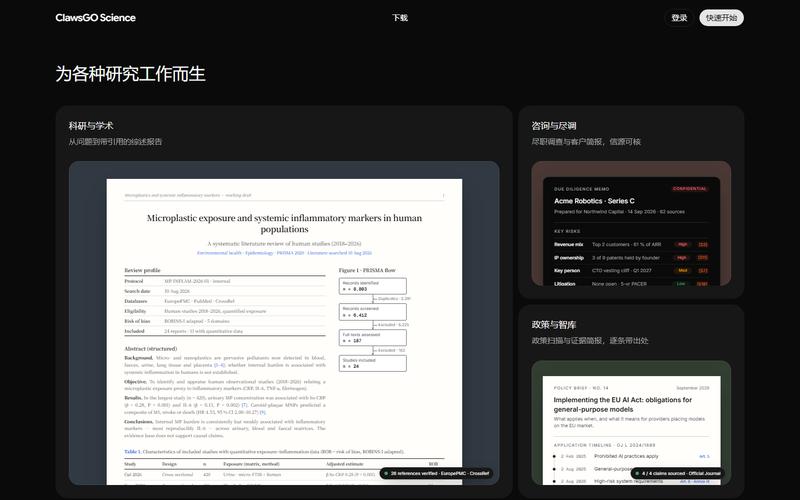Image resolution: width=800 pixels, height=500 pixels.
Task: Click the Prepared for Northwind Capital line
Action: (619, 212)
